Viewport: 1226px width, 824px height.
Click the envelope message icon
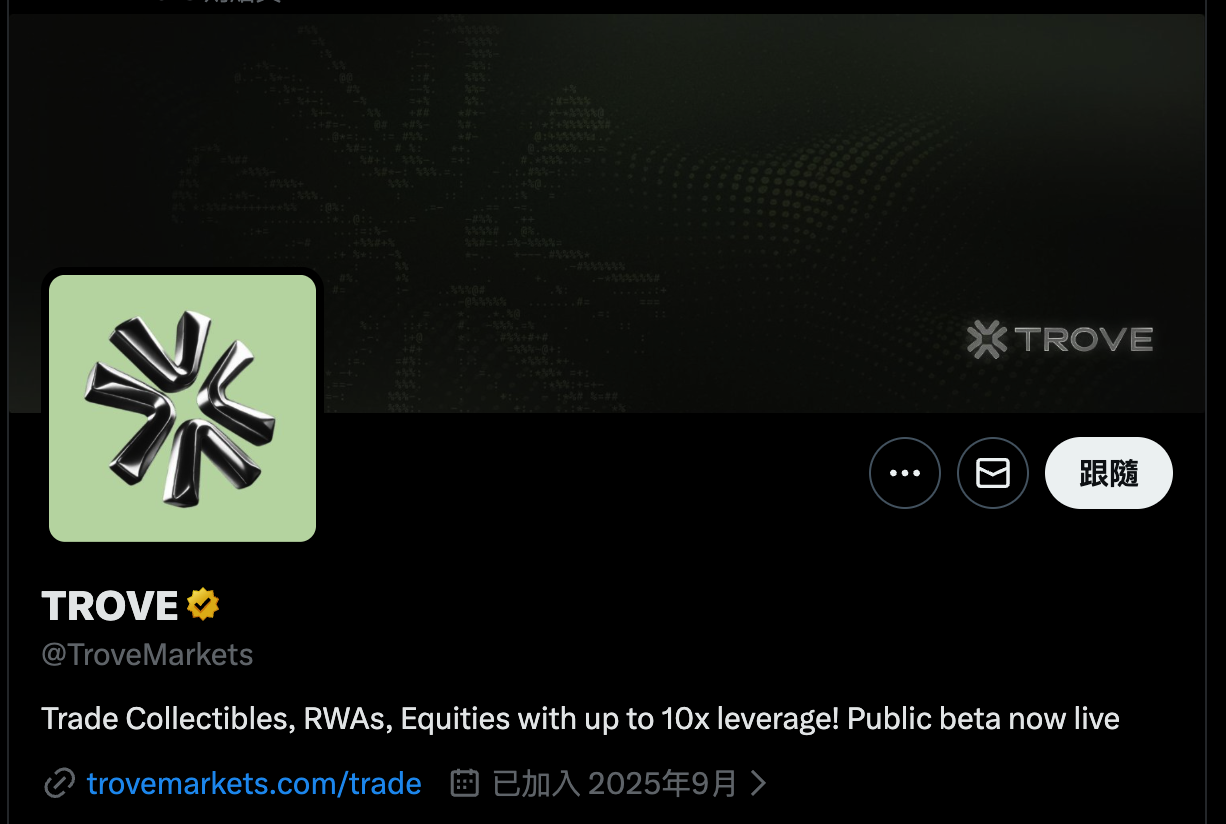pyautogui.click(x=993, y=473)
